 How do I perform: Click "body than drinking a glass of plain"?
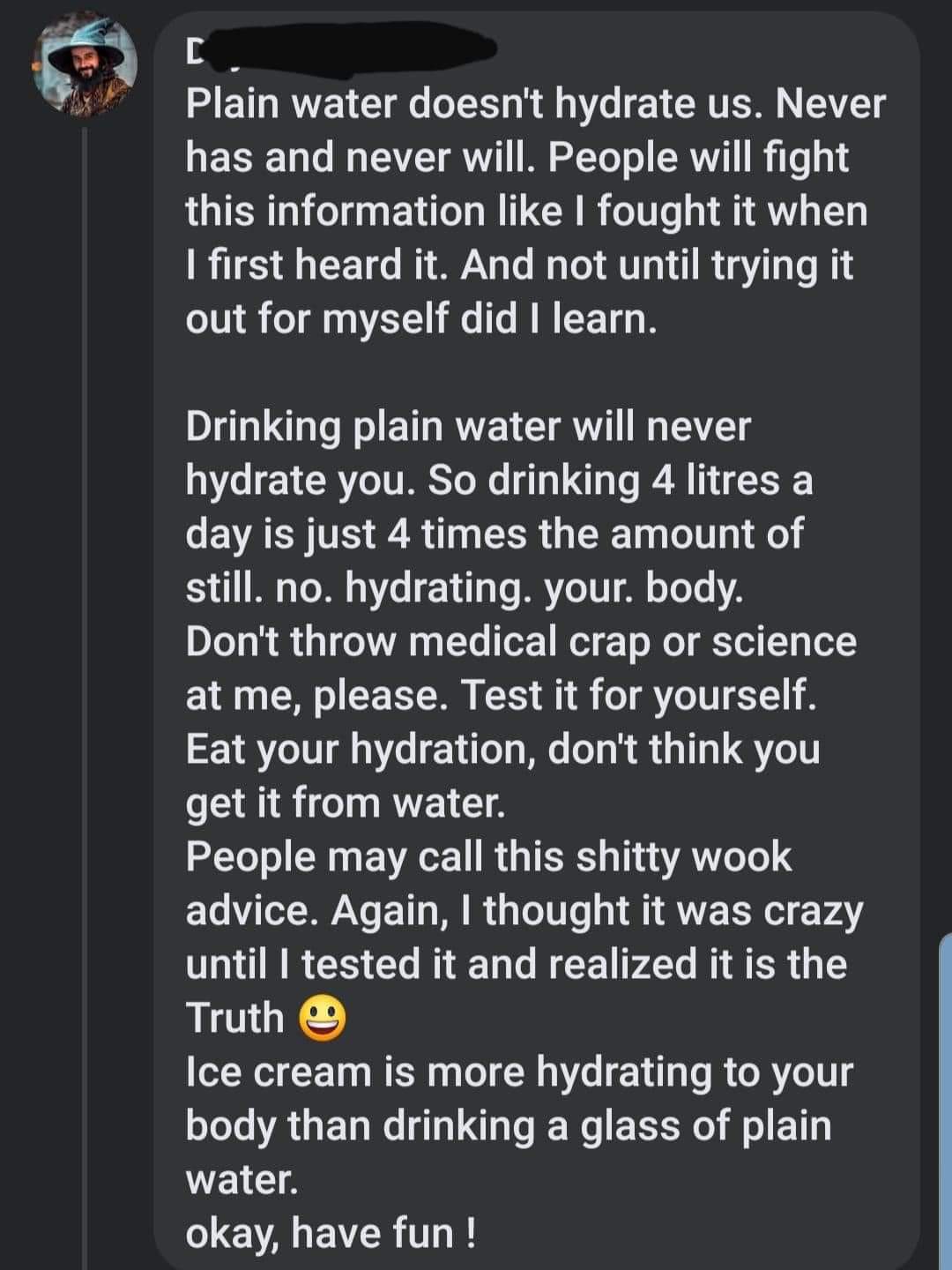click(x=508, y=1126)
